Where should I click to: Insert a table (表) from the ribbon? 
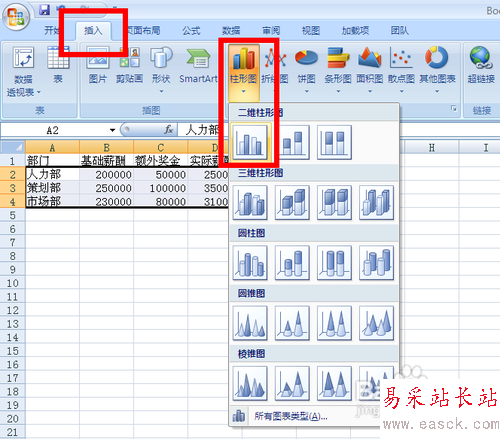[x=58, y=65]
